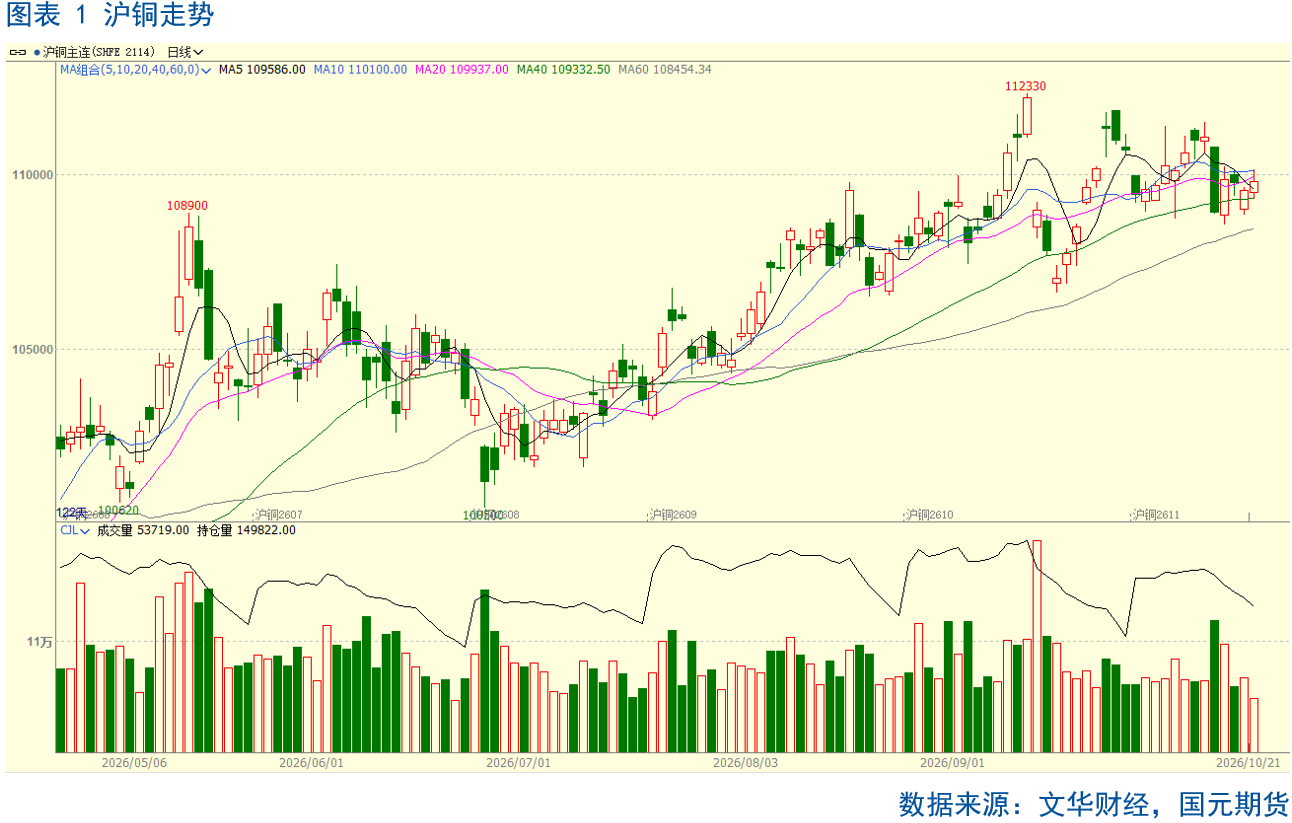The width and height of the screenshot is (1292, 823).
Task: Click the MA60 108454.34 value
Action: tap(665, 70)
